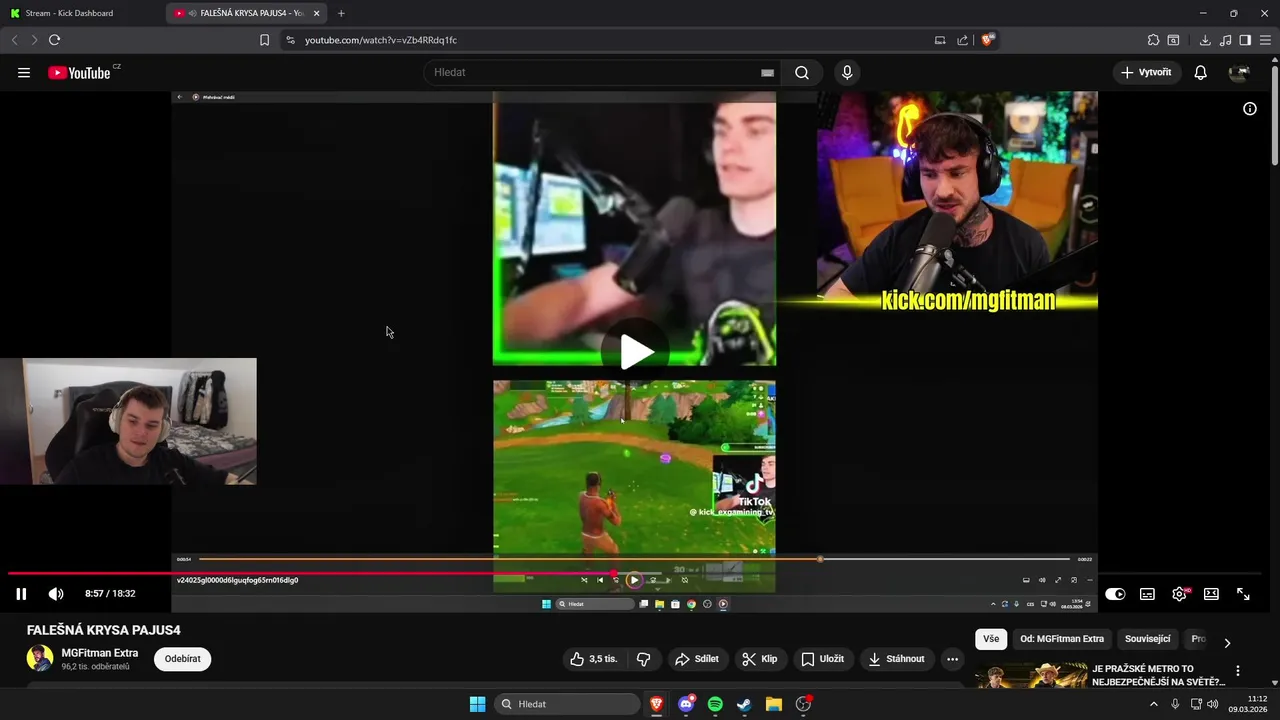Pause the video

coord(21,594)
